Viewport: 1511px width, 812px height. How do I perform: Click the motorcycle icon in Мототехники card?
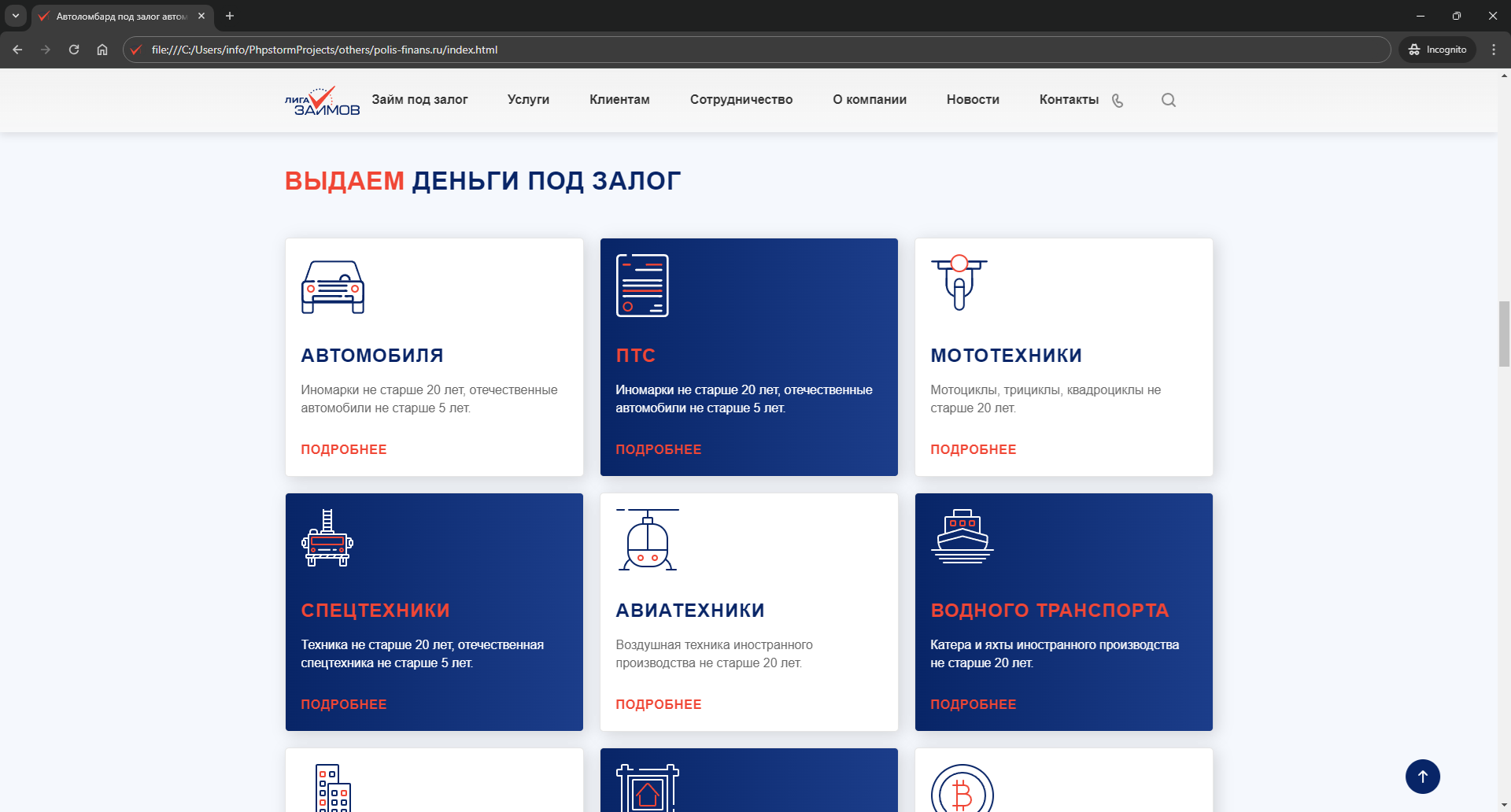[x=959, y=283]
